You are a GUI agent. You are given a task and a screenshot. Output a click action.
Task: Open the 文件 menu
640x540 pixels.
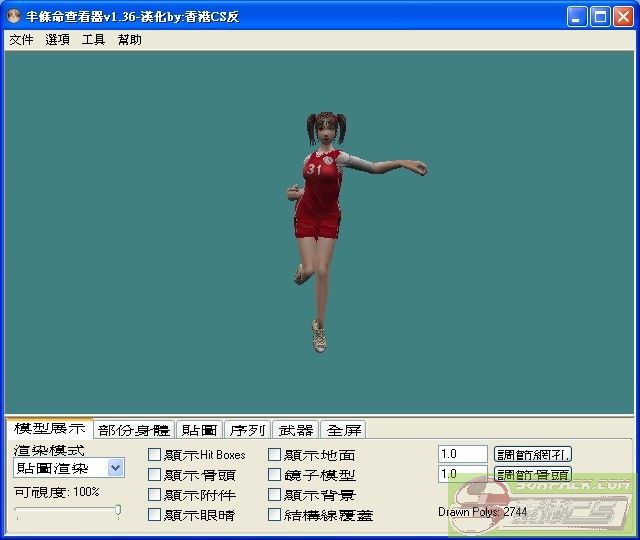(21, 40)
